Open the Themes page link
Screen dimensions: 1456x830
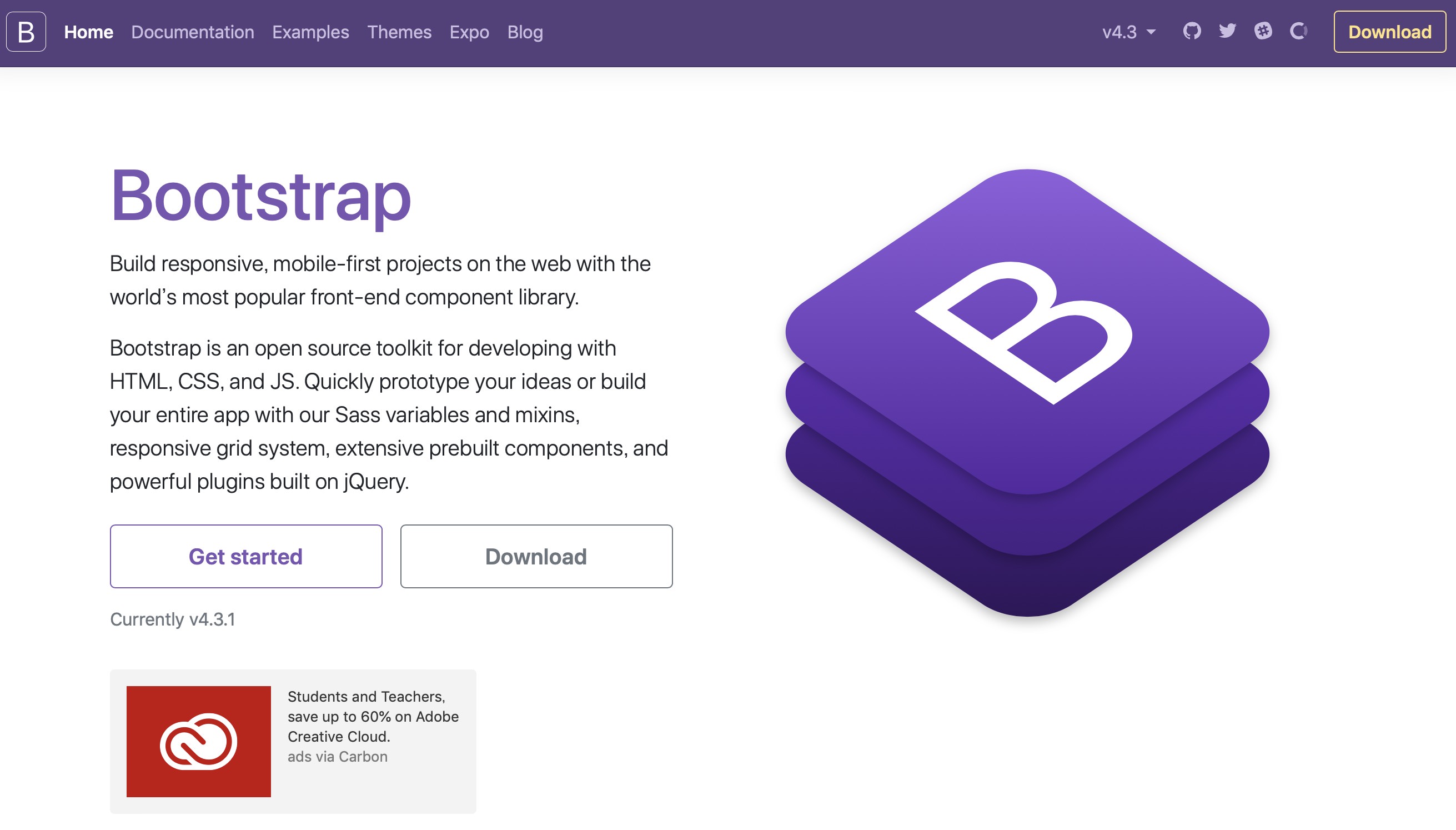[x=400, y=32]
